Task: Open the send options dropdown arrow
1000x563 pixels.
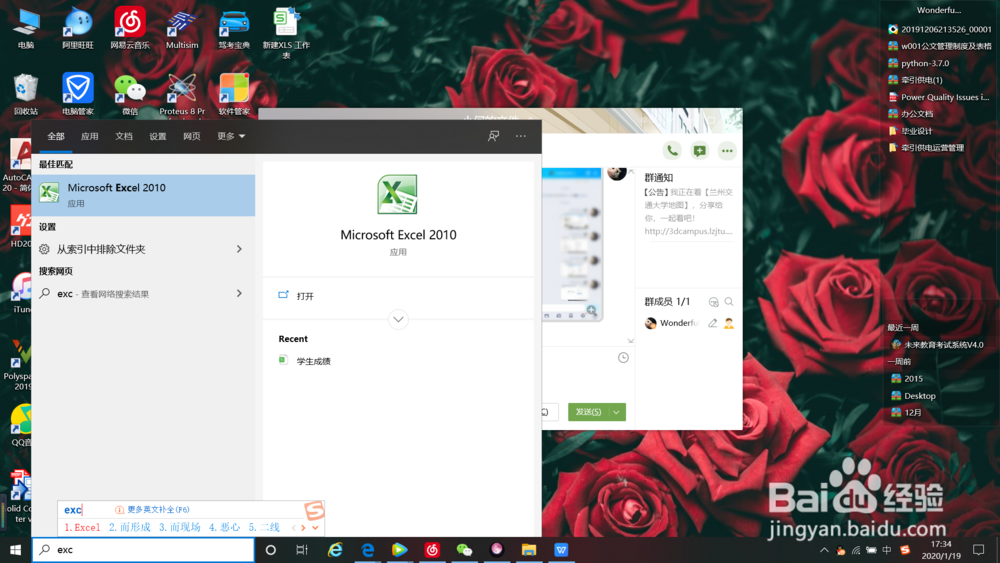Action: click(616, 412)
